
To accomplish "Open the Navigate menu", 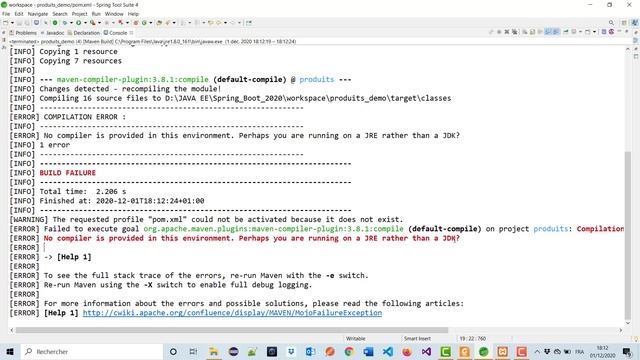I will (x=38, y=14).
